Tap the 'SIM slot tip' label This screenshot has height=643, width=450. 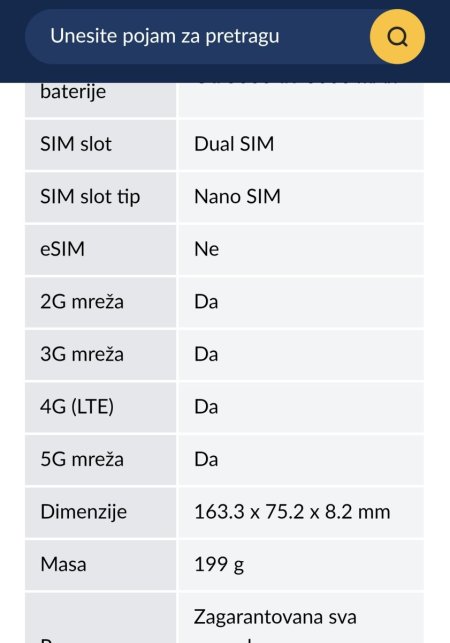90,196
